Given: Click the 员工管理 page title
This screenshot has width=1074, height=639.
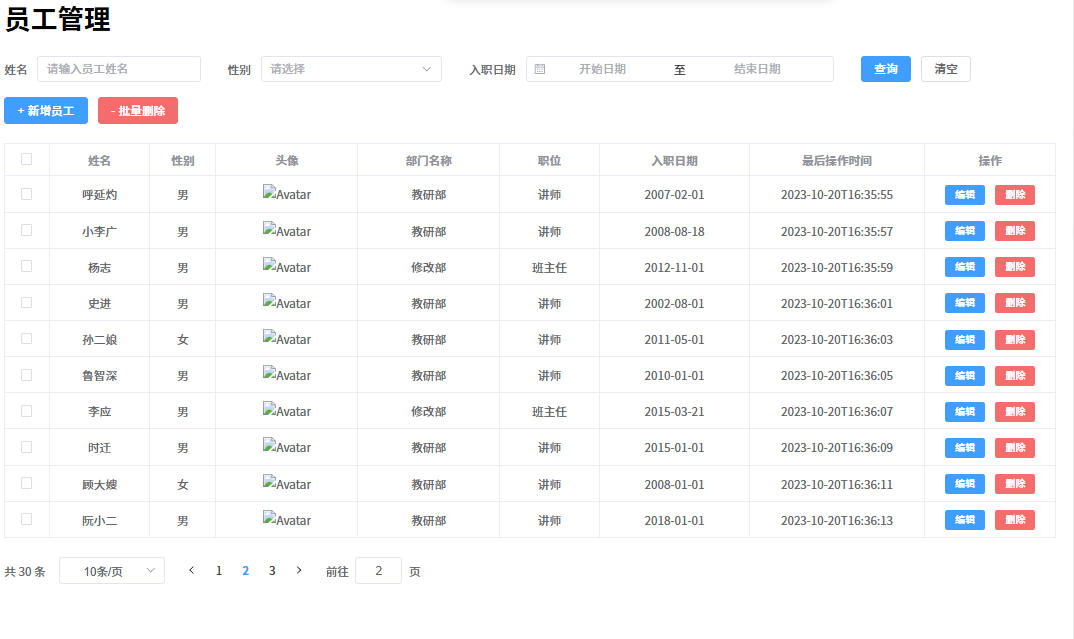Looking at the screenshot, I should (x=58, y=18).
